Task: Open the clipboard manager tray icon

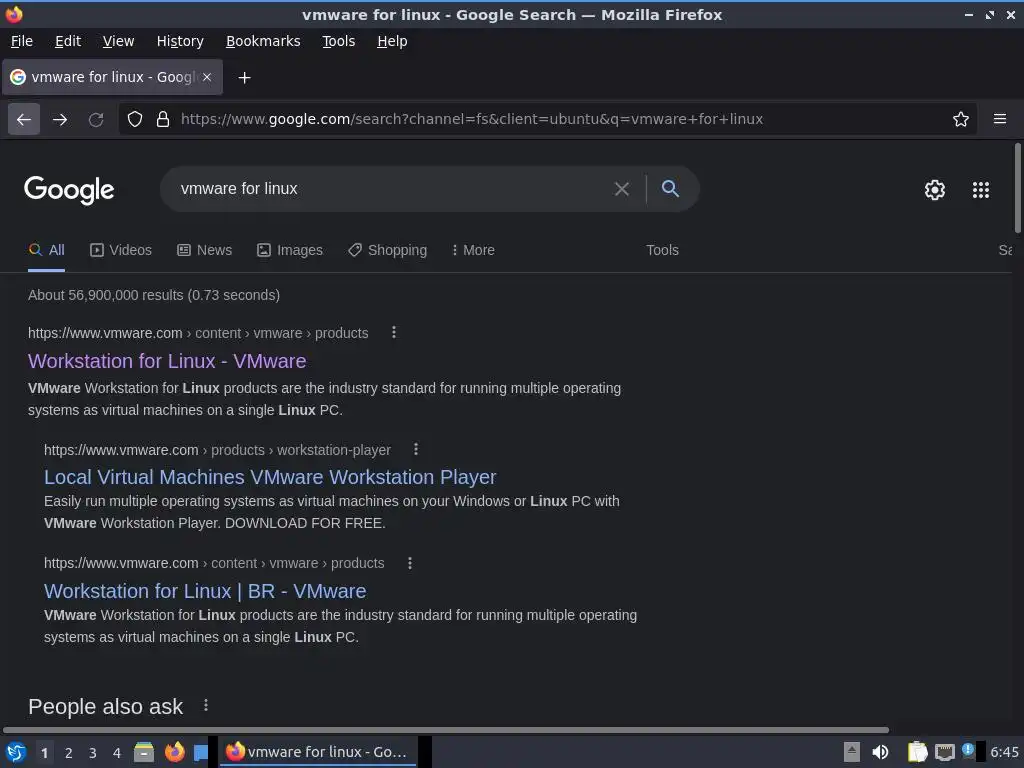Action: (917, 752)
